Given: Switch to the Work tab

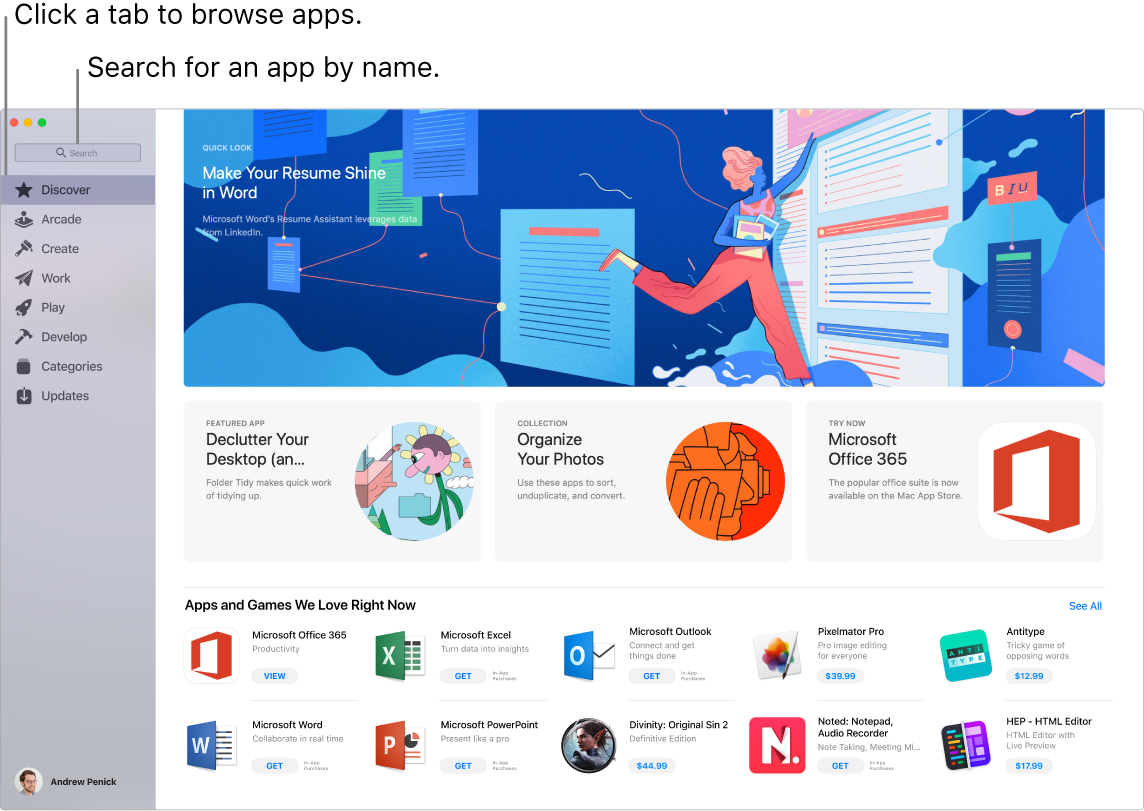Looking at the screenshot, I should [x=56, y=278].
